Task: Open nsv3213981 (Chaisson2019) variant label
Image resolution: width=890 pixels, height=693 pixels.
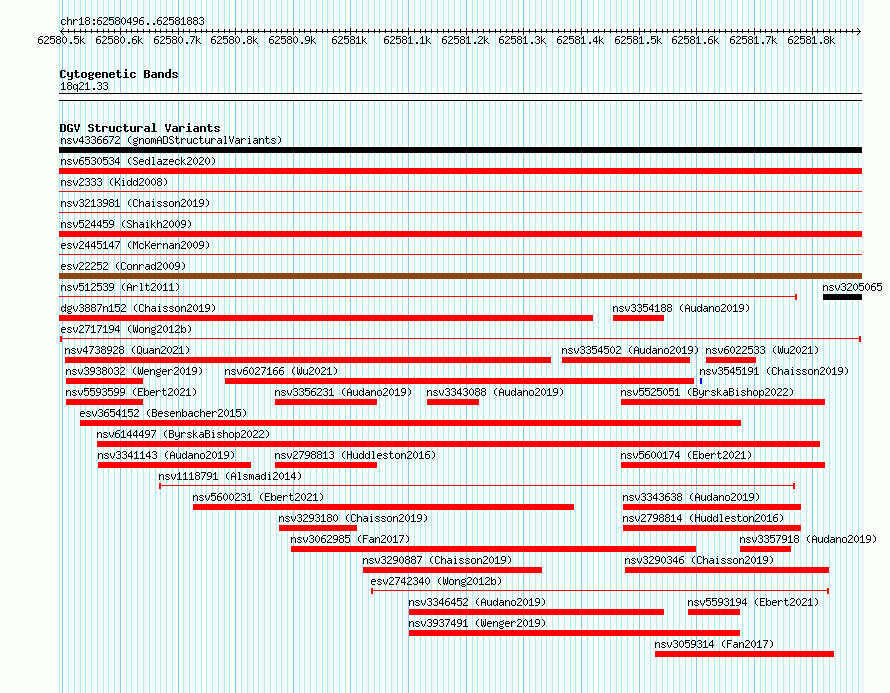Action: click(x=135, y=203)
